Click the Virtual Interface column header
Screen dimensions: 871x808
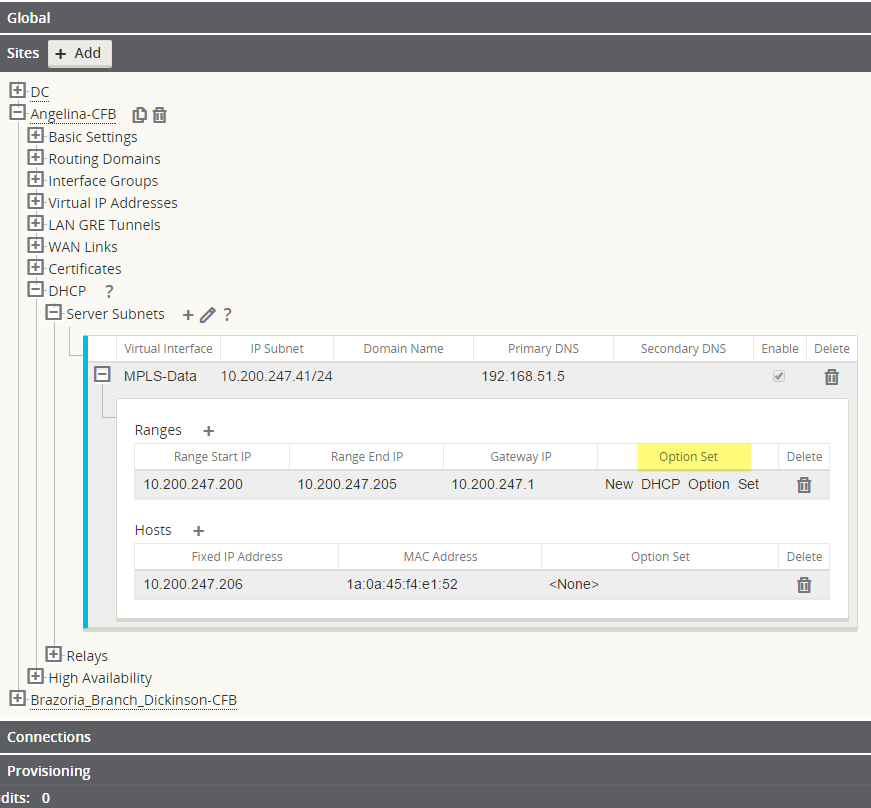pos(168,349)
